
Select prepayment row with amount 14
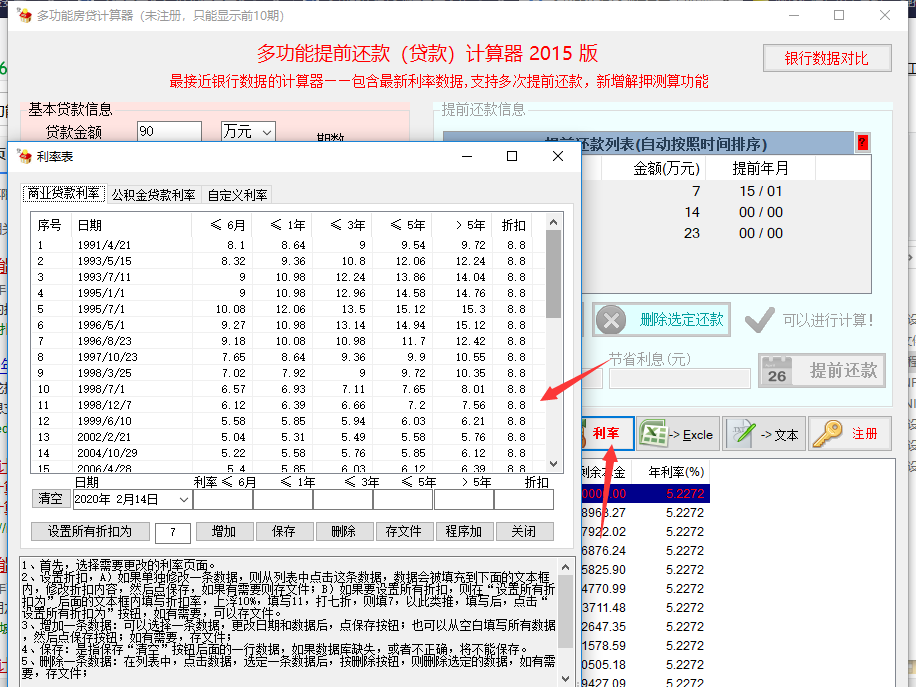(726, 212)
